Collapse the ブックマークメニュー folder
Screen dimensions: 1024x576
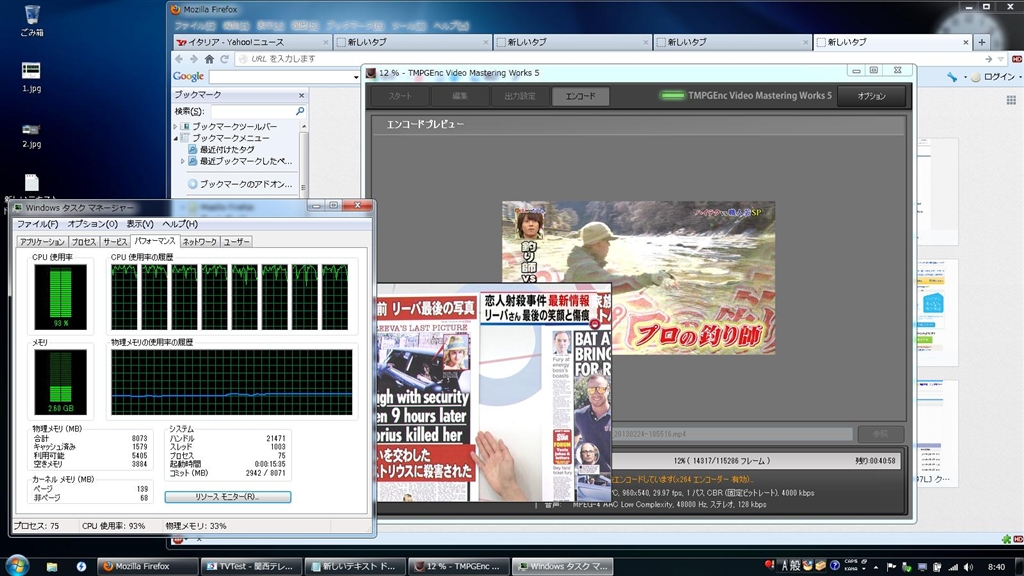pyautogui.click(x=177, y=138)
